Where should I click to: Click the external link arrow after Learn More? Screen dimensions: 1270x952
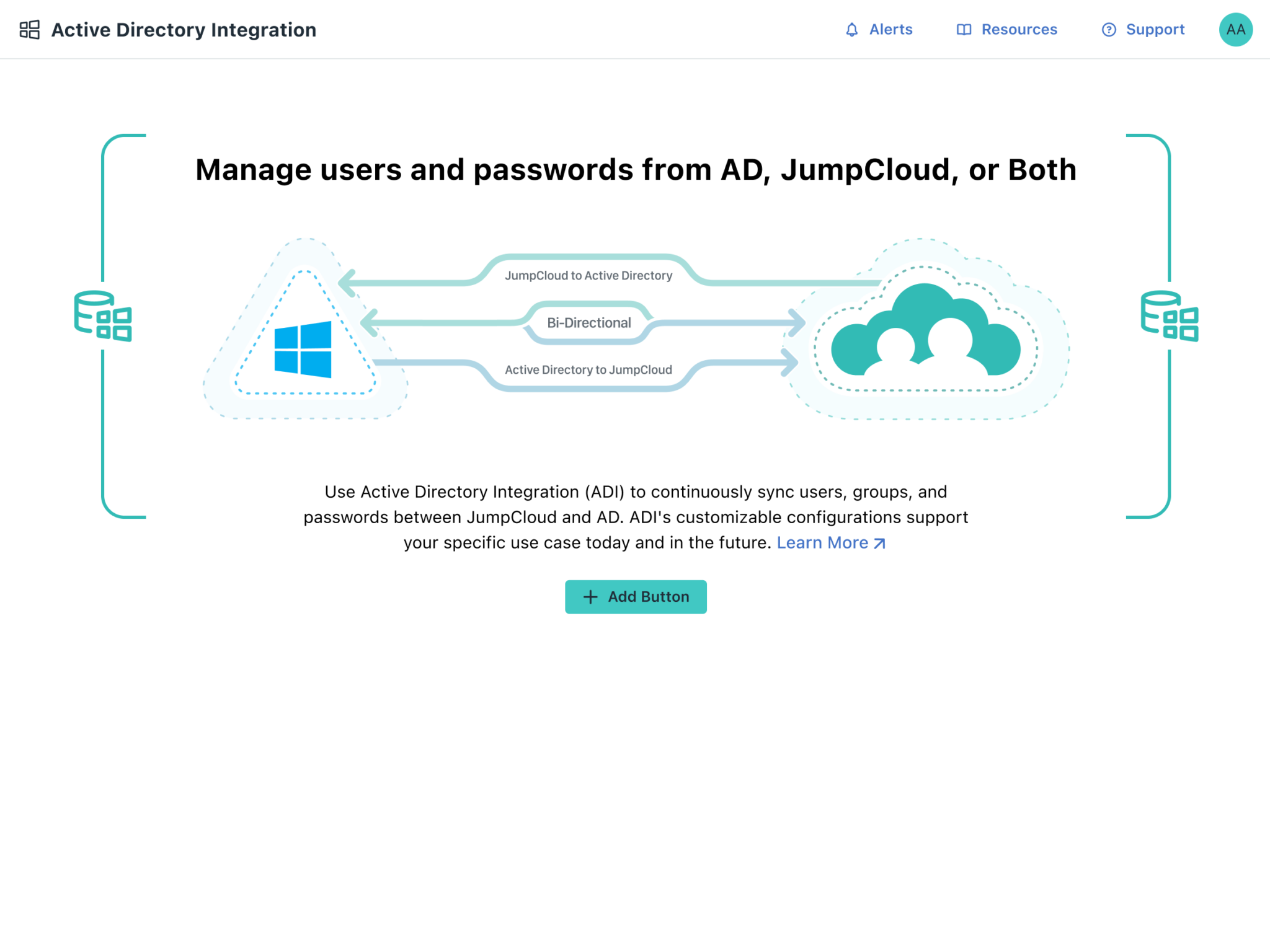tap(880, 544)
